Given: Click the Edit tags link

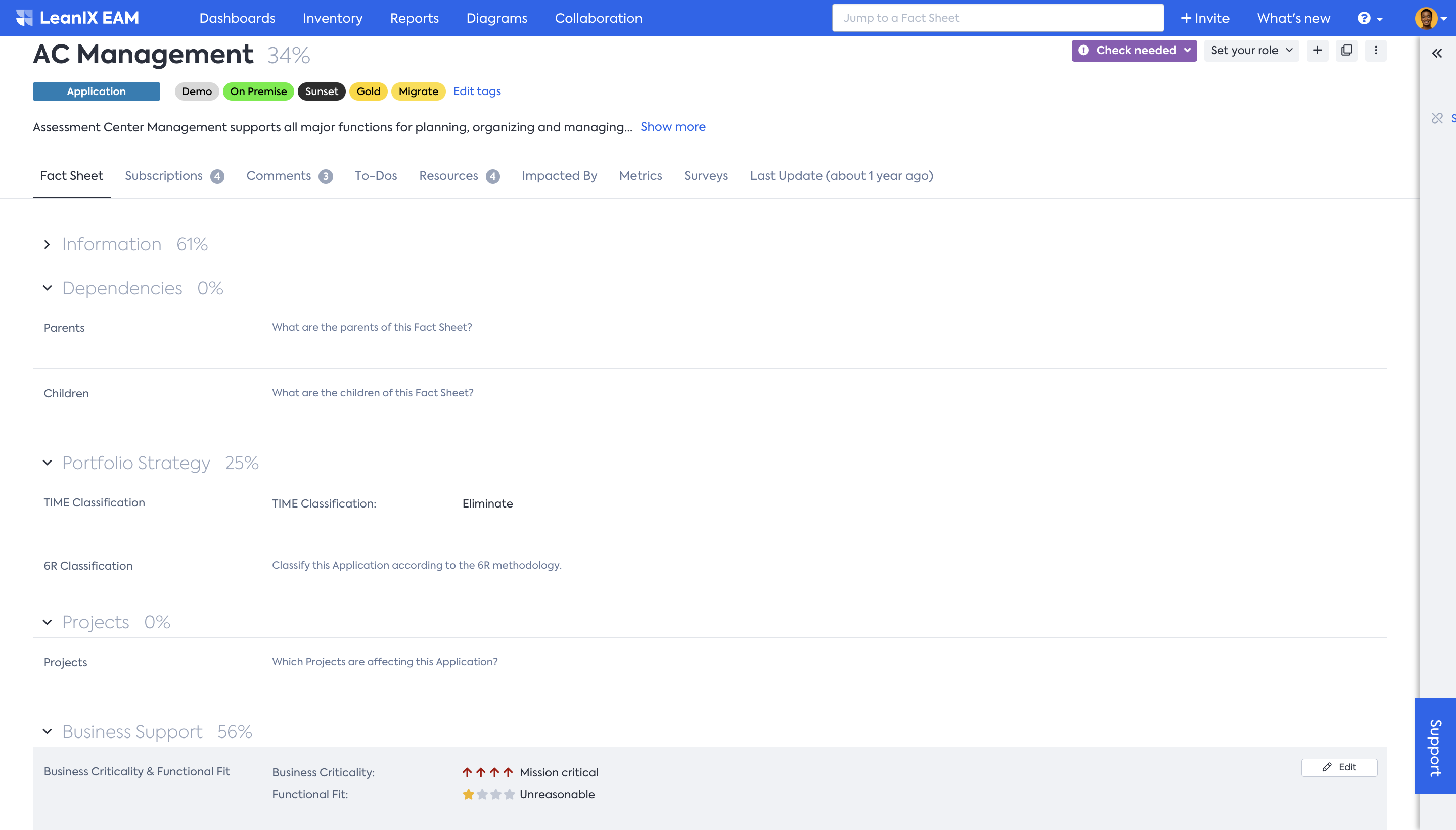Looking at the screenshot, I should (477, 91).
